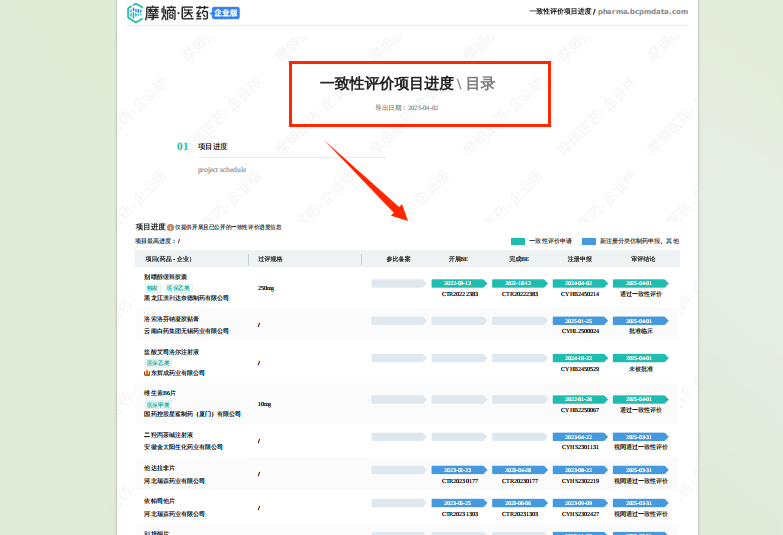Click the blue 新注册分类仿制药申报 legend swatch
Screen dimensions: 783x535
pos(589,241)
